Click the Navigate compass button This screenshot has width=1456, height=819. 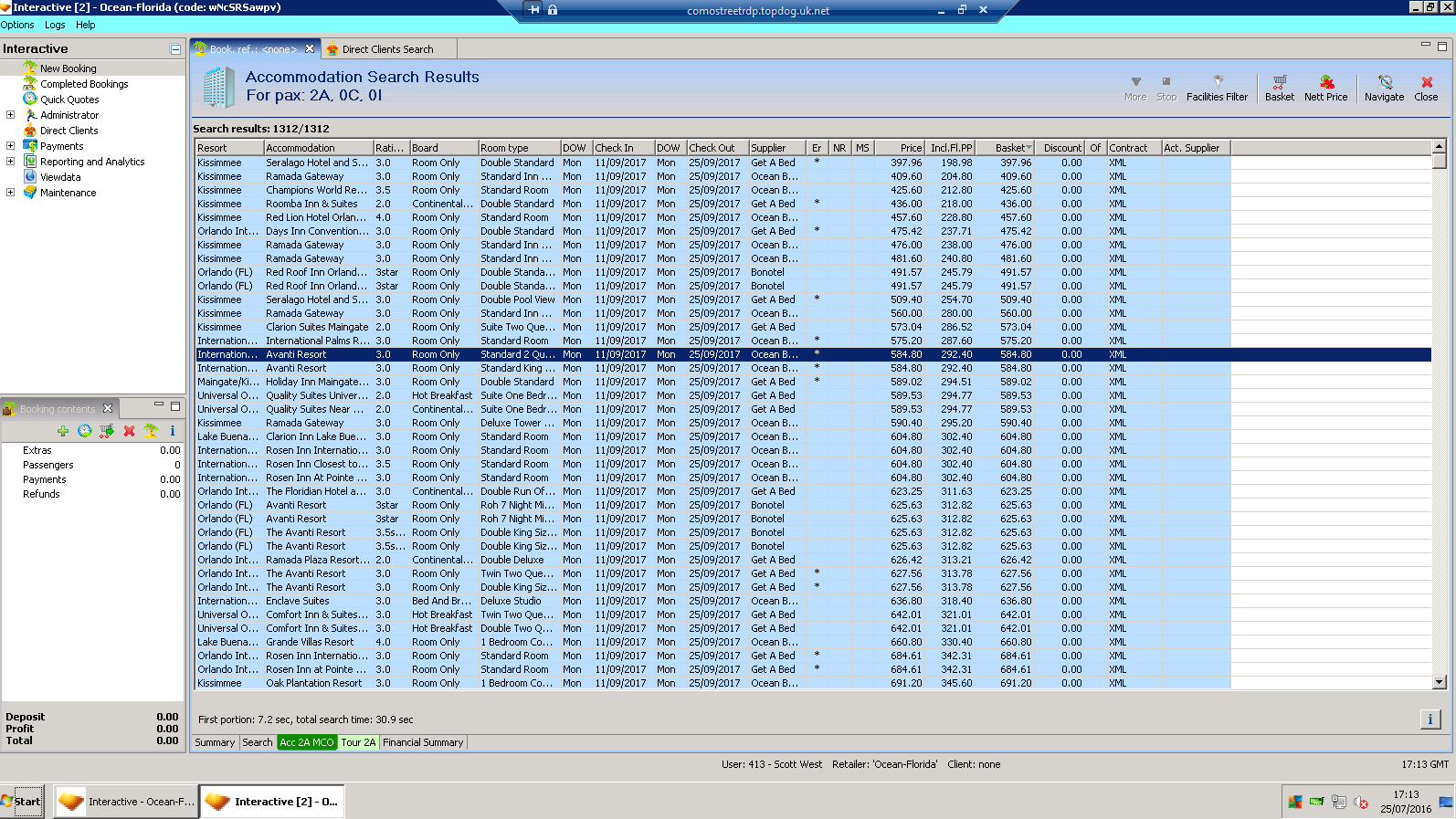click(x=1384, y=88)
